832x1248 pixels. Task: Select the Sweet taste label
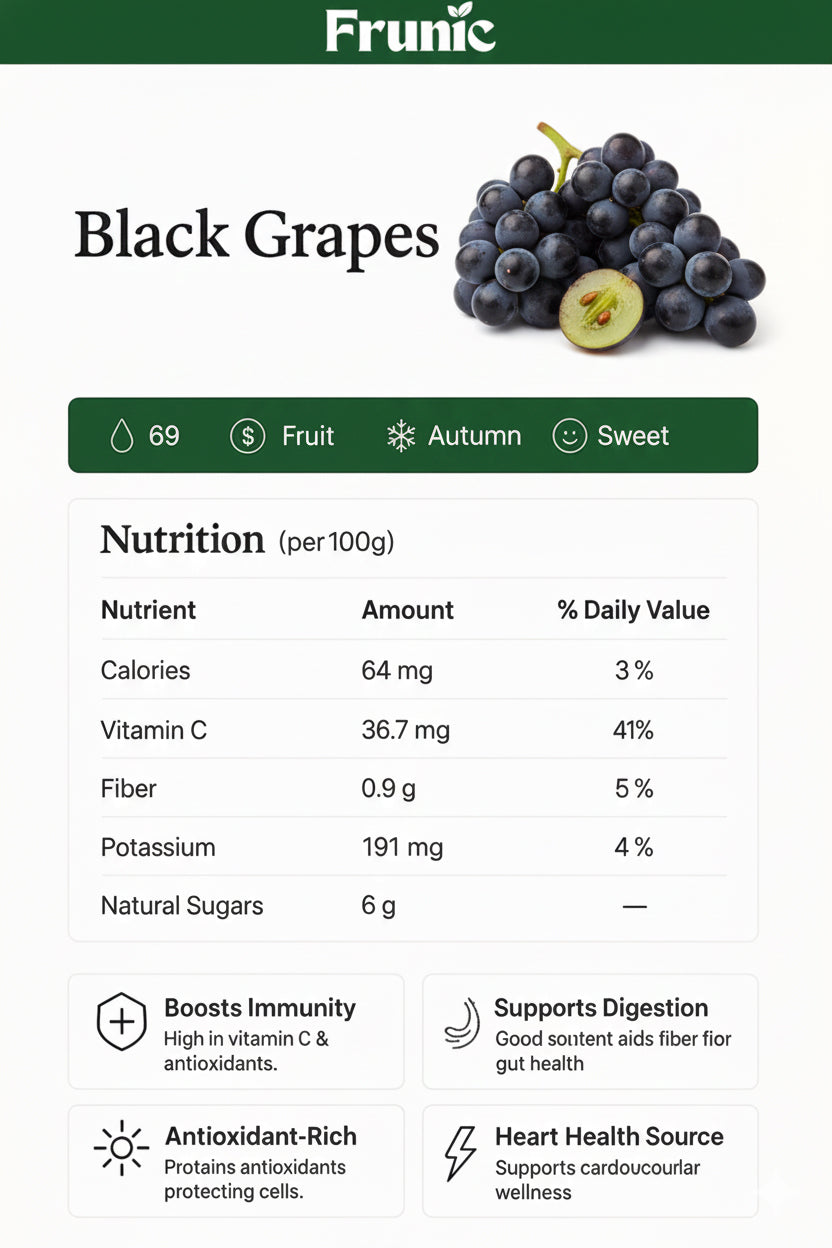coord(633,436)
